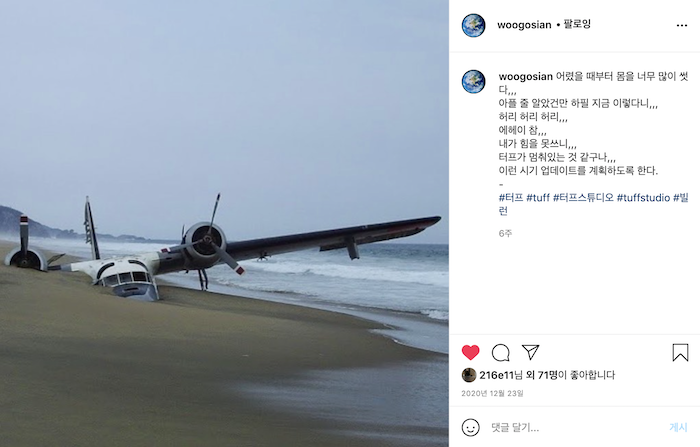
Task: Click the crashed airplane beach photo
Action: coord(224,223)
